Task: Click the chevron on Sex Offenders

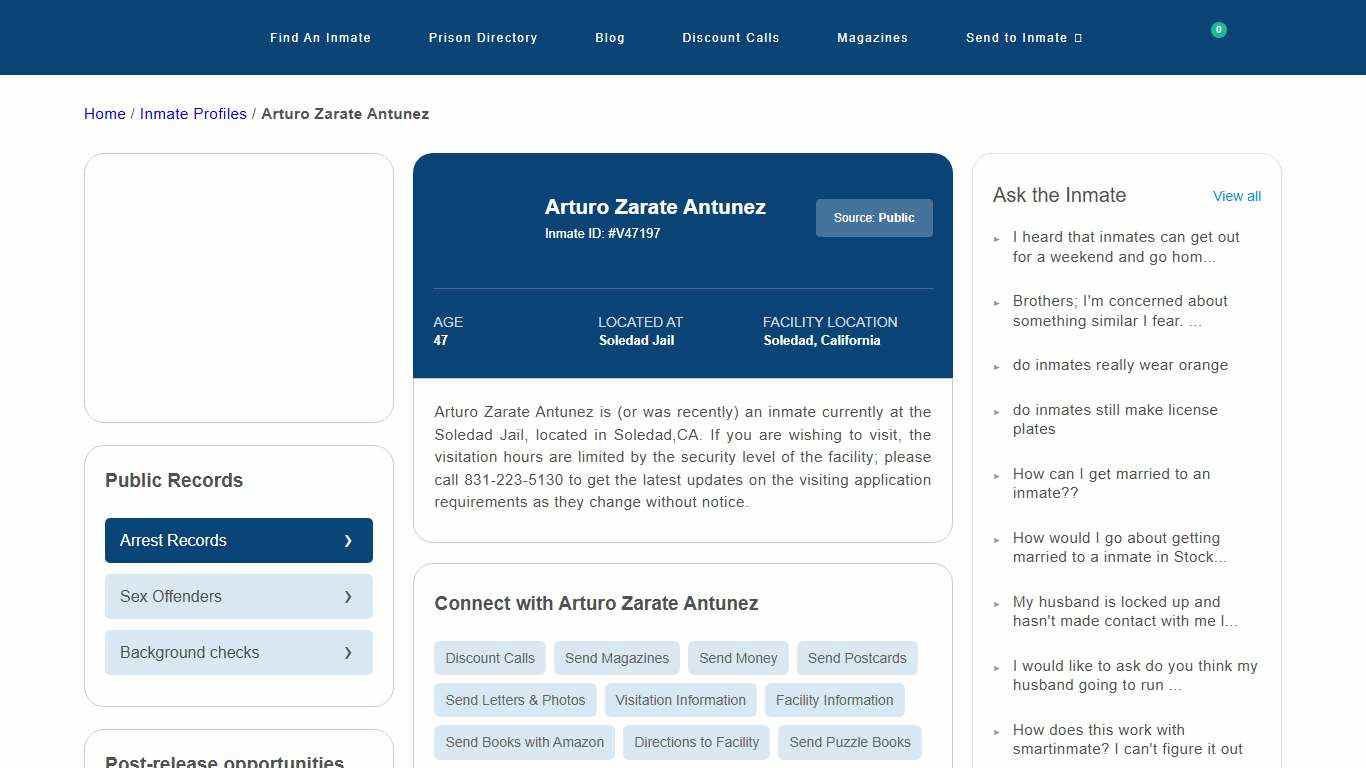Action: (x=349, y=596)
